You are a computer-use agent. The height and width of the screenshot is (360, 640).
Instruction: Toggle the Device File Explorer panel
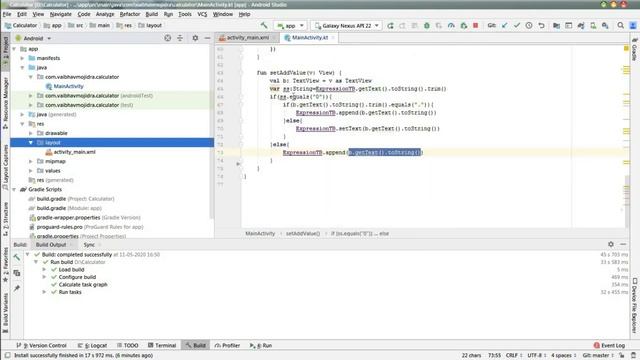tap(635, 305)
